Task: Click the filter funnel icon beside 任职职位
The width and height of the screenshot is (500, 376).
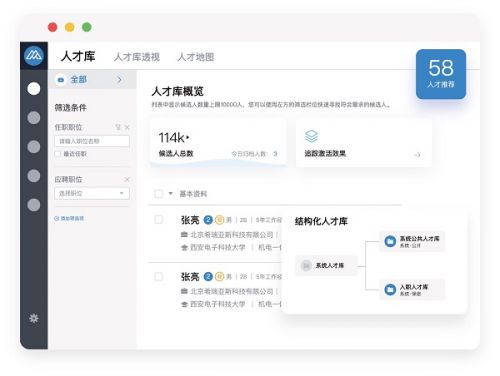Action: (118, 127)
